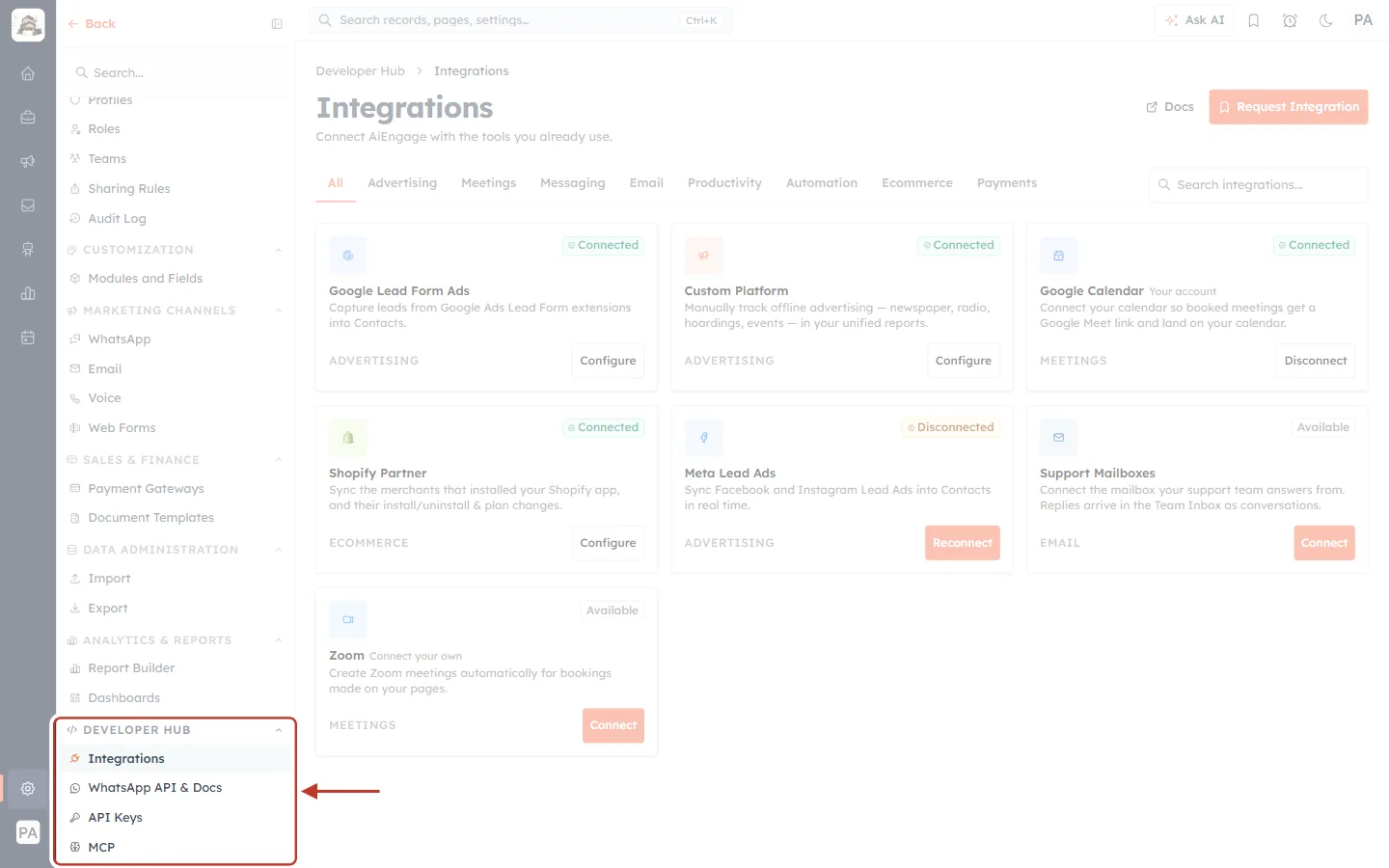Viewport: 1389px width, 868px height.
Task: Collapse the Developer Hub section
Action: coord(279,730)
